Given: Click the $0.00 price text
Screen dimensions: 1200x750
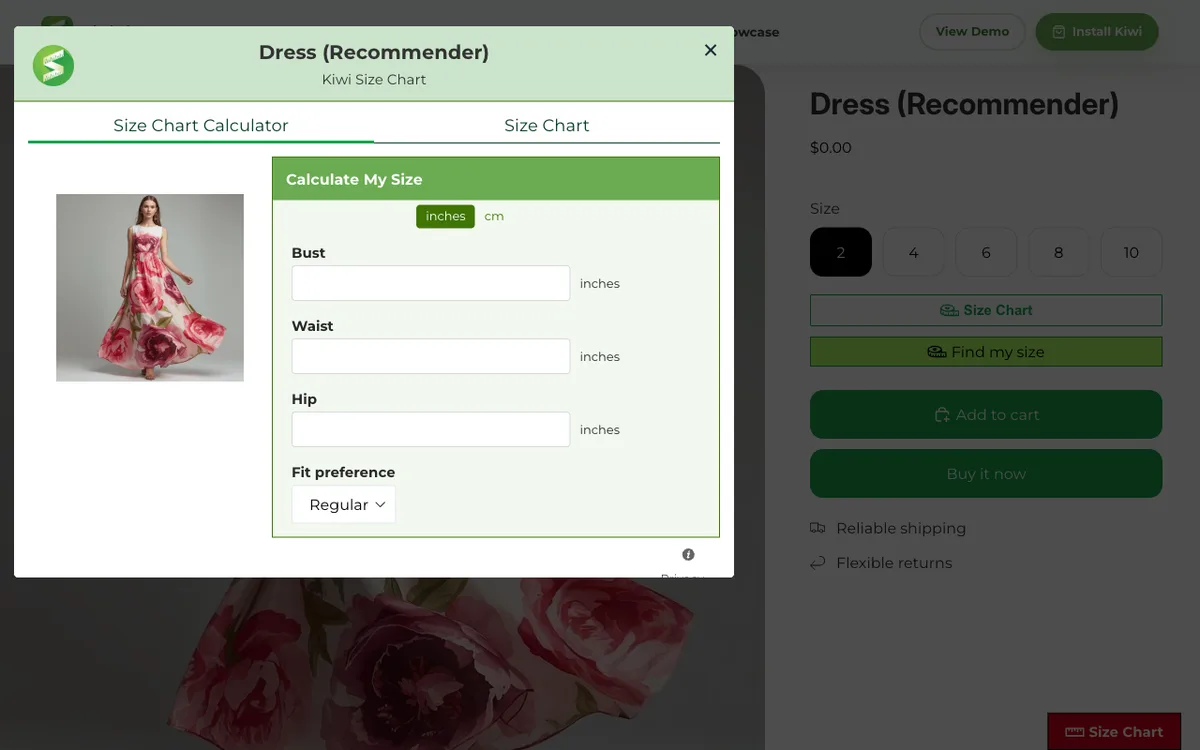Looking at the screenshot, I should pyautogui.click(x=831, y=148).
